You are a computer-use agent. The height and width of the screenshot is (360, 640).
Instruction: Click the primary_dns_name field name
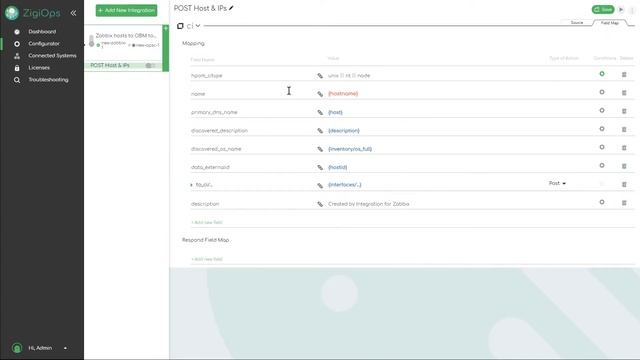(214, 112)
